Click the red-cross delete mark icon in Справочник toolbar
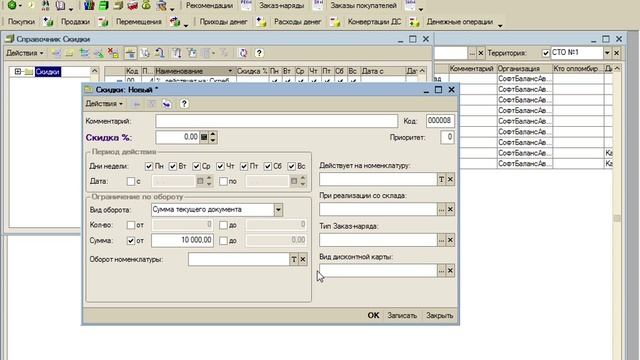Screen dimensions: 640x360 (x=113, y=53)
